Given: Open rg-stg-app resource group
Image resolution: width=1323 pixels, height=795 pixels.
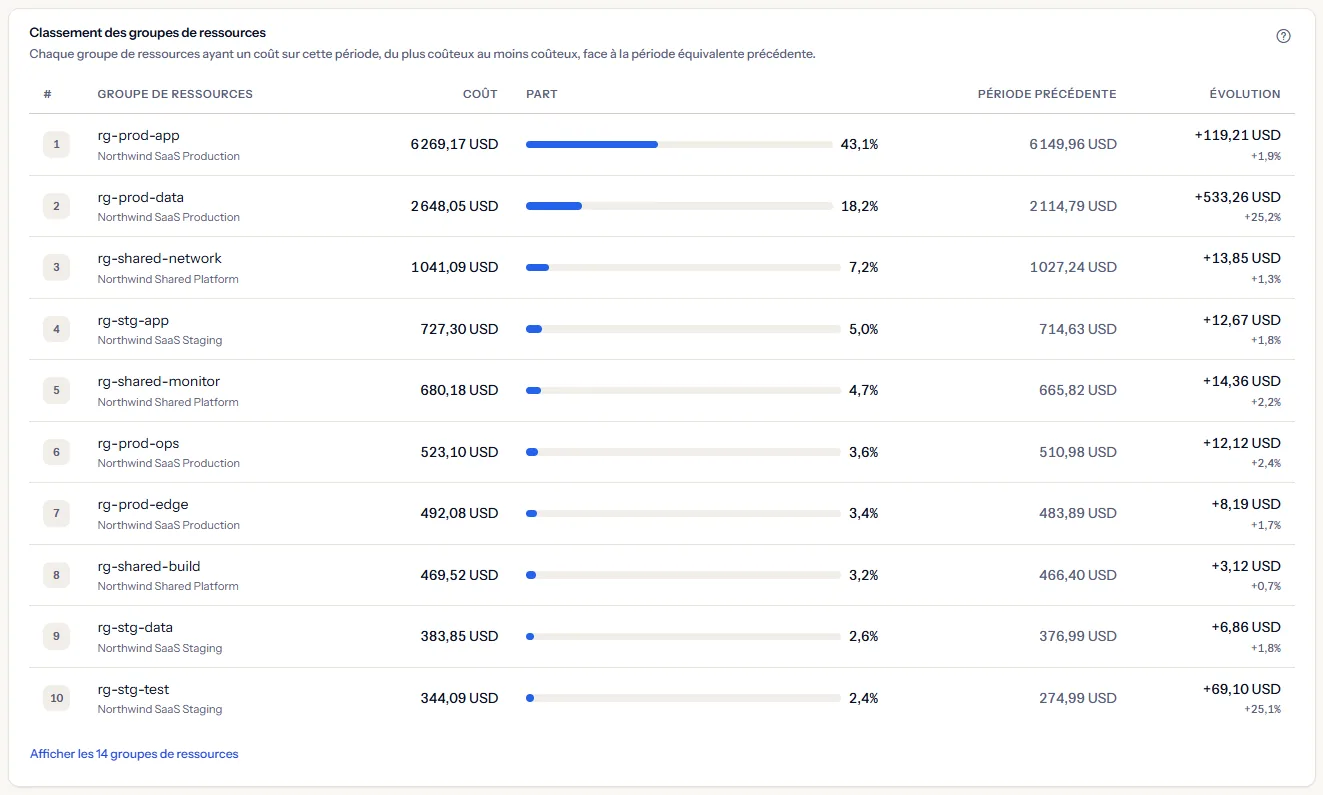Looking at the screenshot, I should 662,329.
